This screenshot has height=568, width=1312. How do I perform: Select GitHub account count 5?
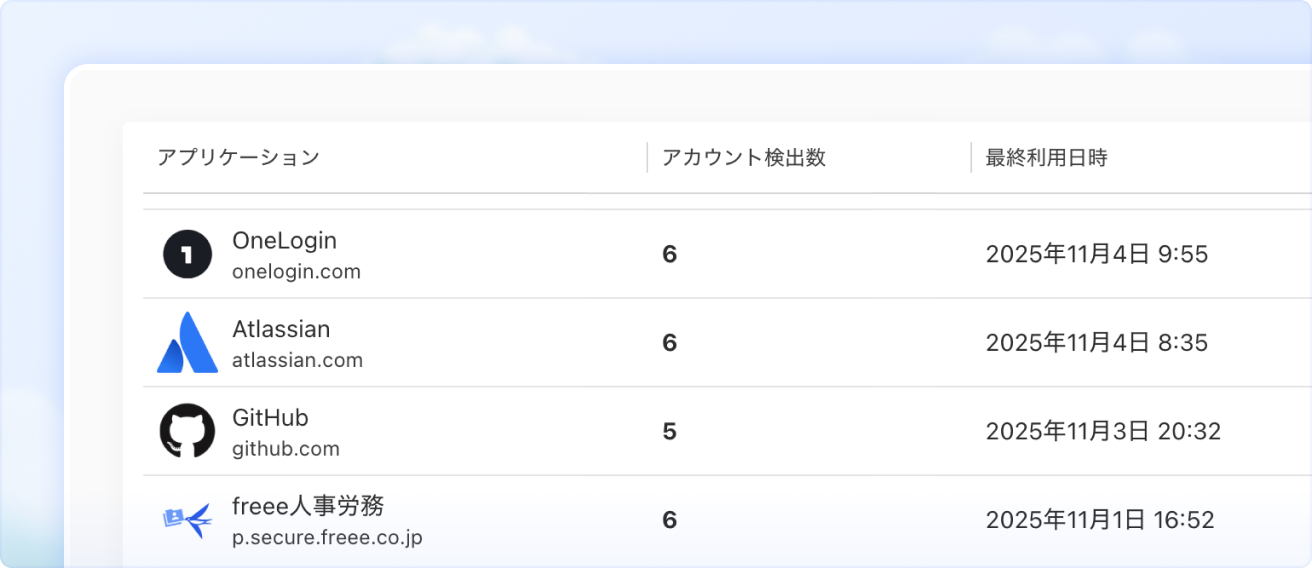click(x=669, y=432)
